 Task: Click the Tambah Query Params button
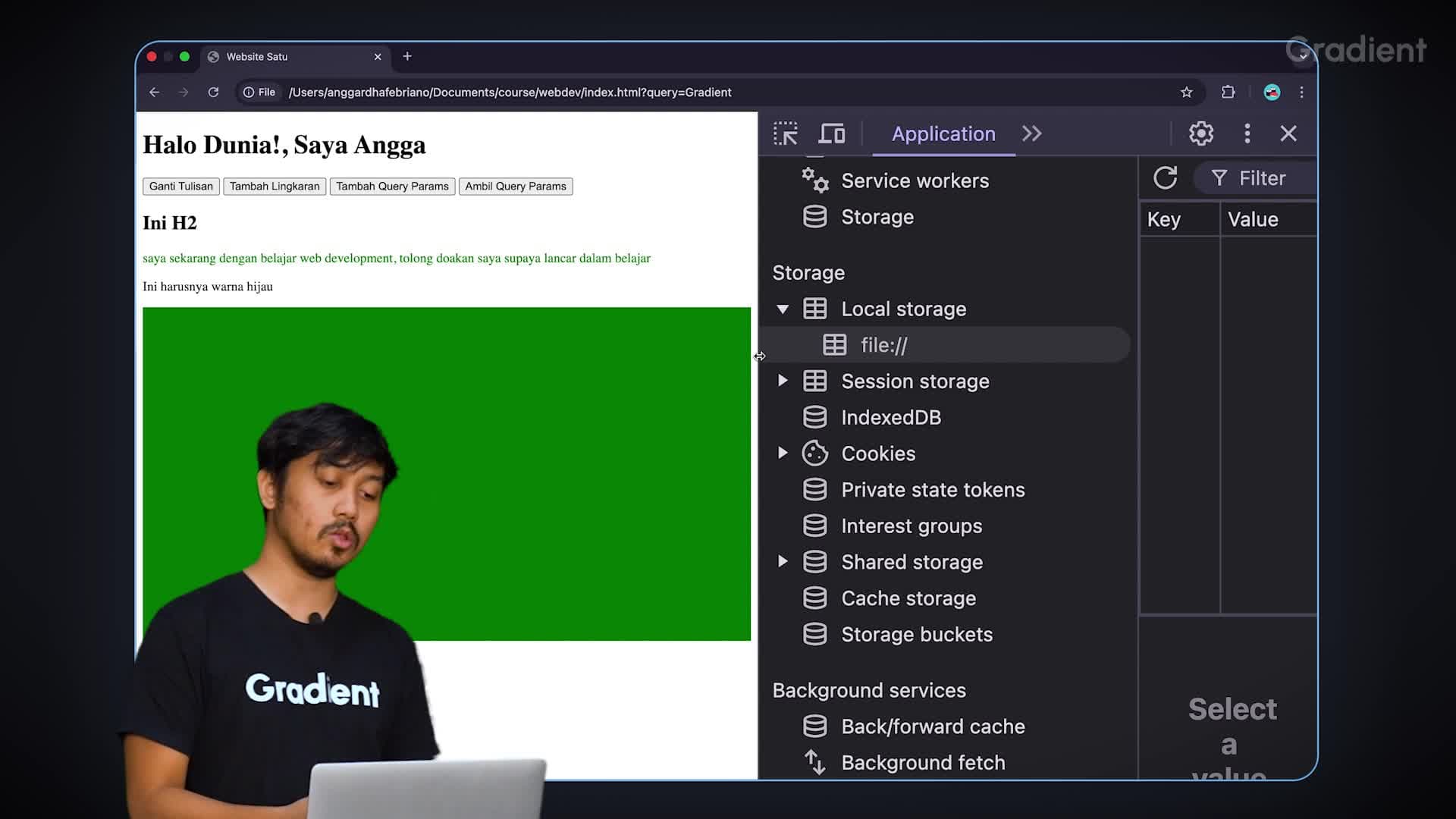click(x=392, y=186)
